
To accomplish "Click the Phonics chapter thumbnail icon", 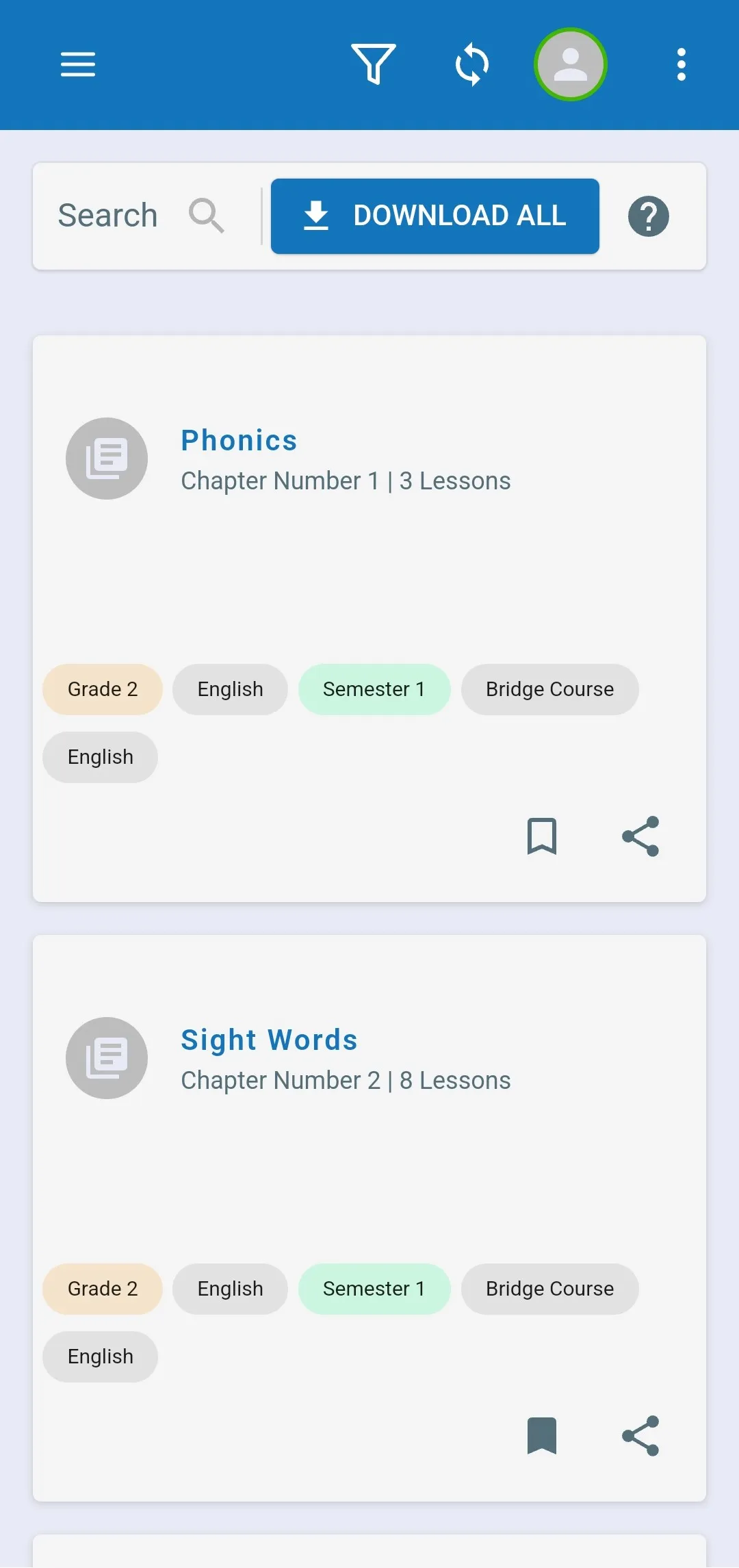I will 107,459.
